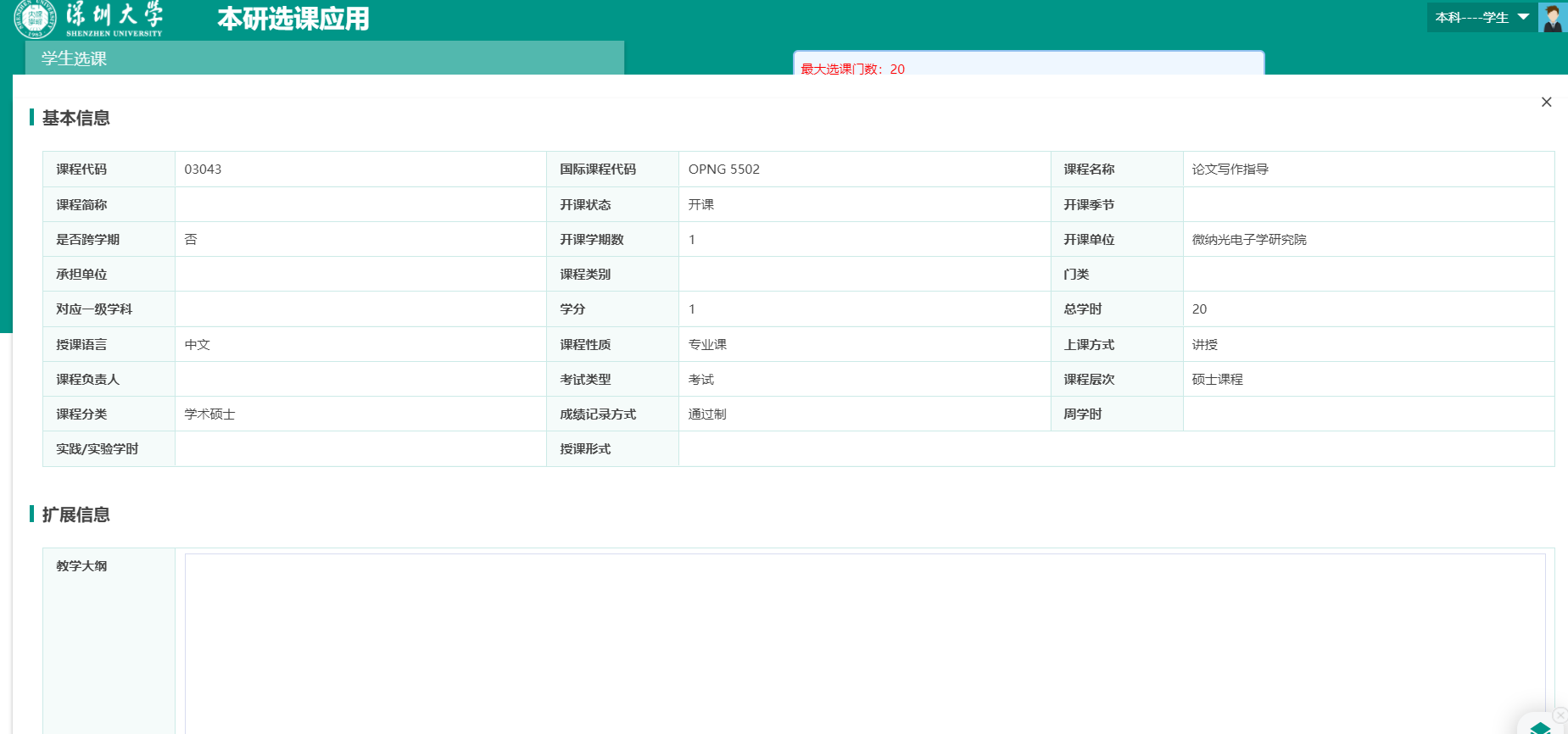Click the 最大选课门数: 20 notice box

(1028, 64)
